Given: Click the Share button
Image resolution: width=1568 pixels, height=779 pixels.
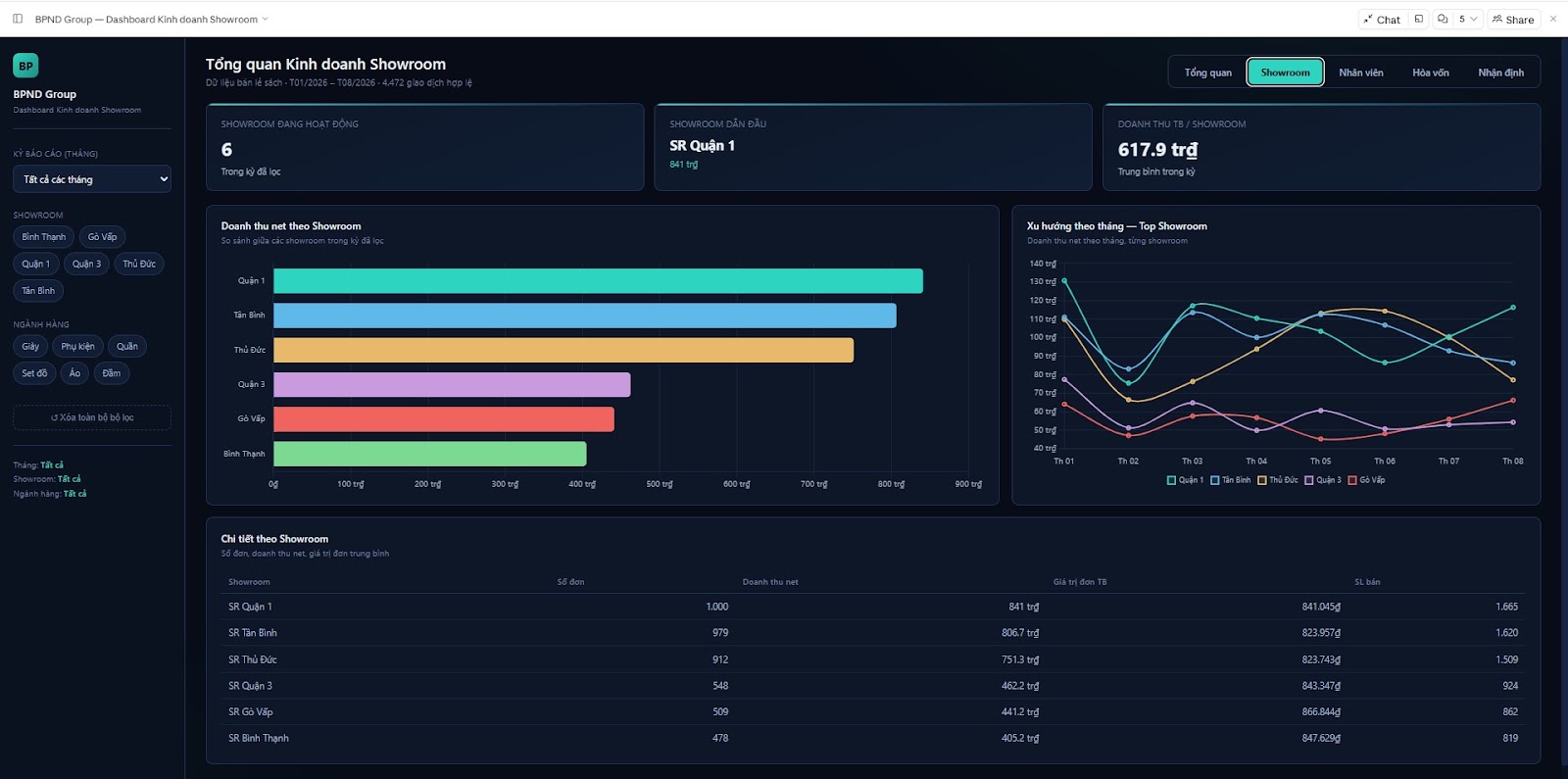Looking at the screenshot, I should coord(1513,19).
